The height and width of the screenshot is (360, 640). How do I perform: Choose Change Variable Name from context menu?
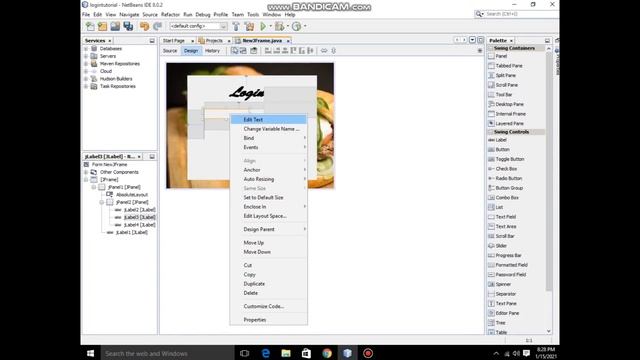(268, 129)
